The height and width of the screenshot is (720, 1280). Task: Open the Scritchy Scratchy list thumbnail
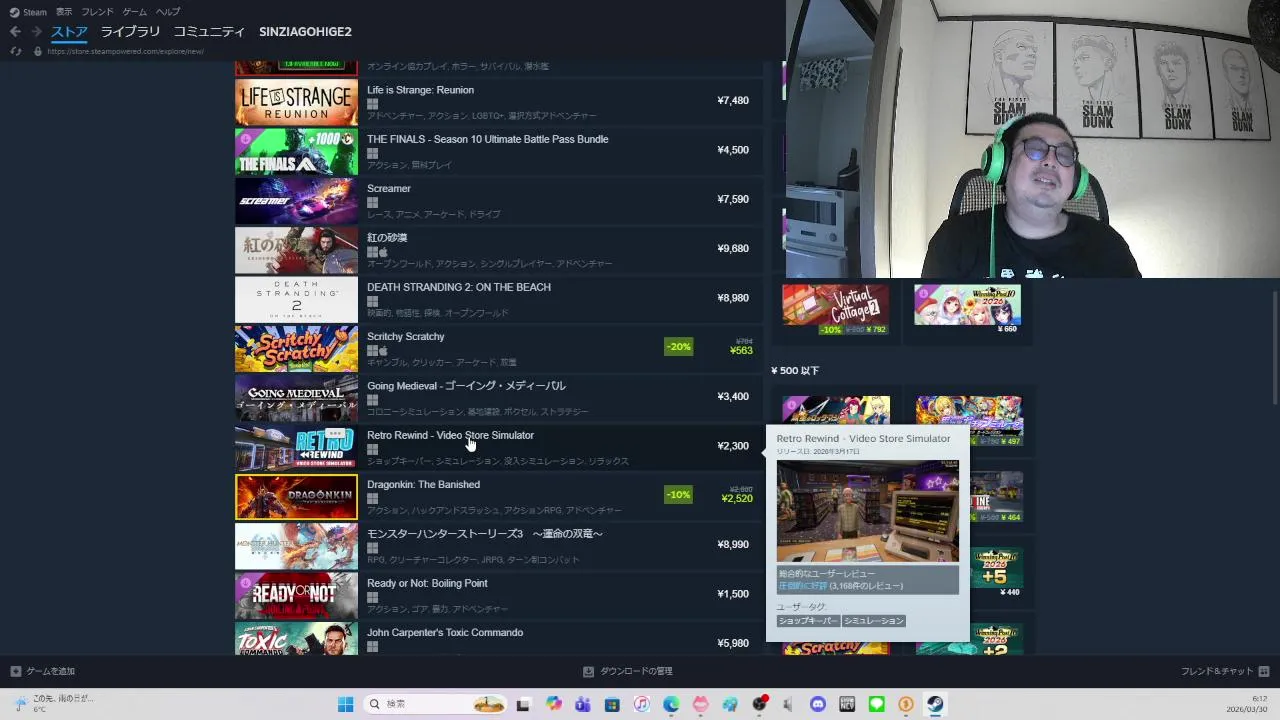tap(296, 349)
